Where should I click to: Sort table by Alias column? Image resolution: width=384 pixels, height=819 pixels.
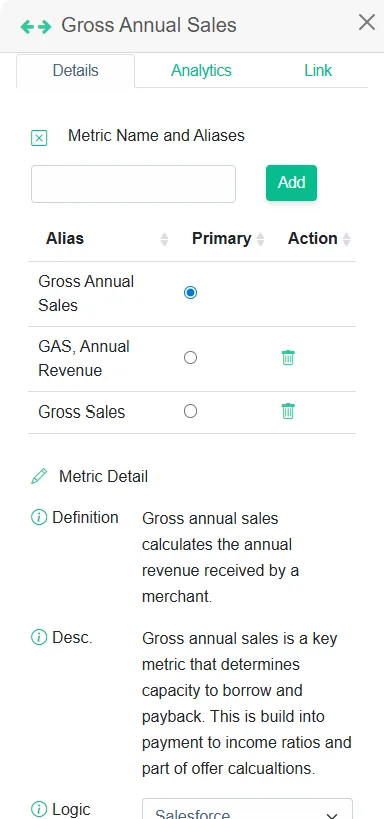[x=165, y=239]
